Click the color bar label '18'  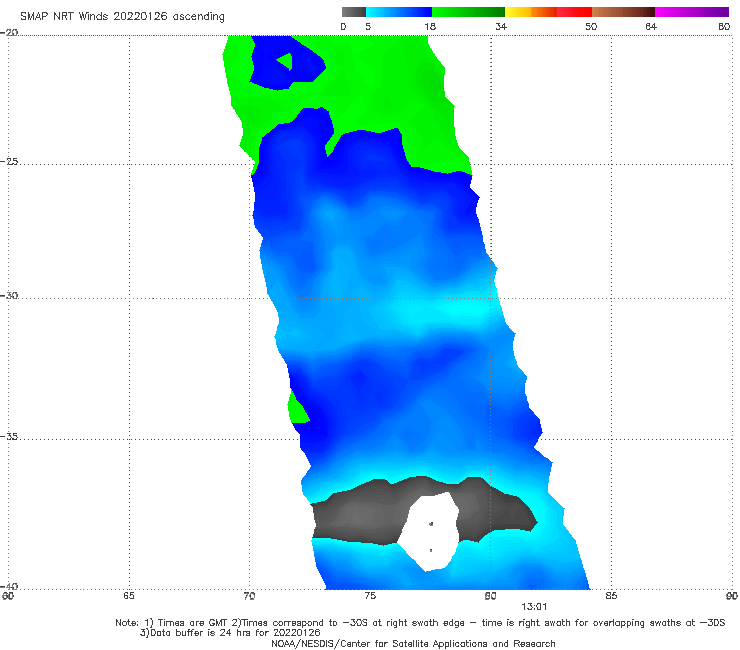click(430, 26)
